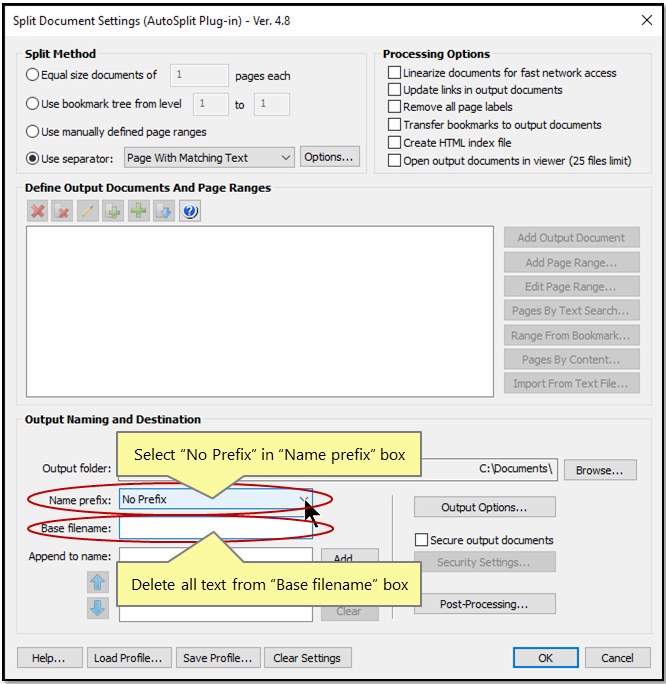The height and width of the screenshot is (684, 666).
Task: Click Import From Text File... button
Action: (x=572, y=383)
